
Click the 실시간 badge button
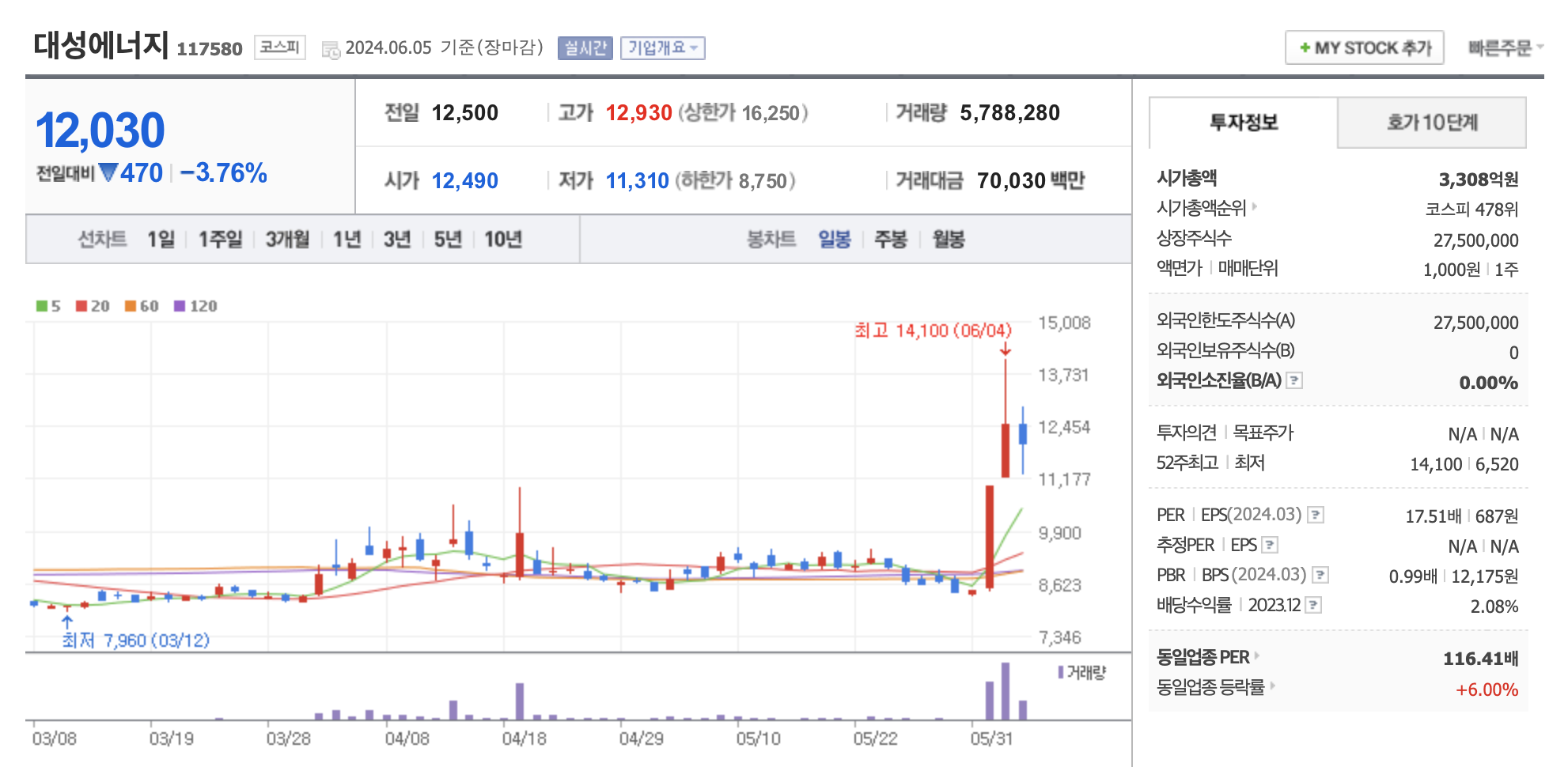[585, 48]
